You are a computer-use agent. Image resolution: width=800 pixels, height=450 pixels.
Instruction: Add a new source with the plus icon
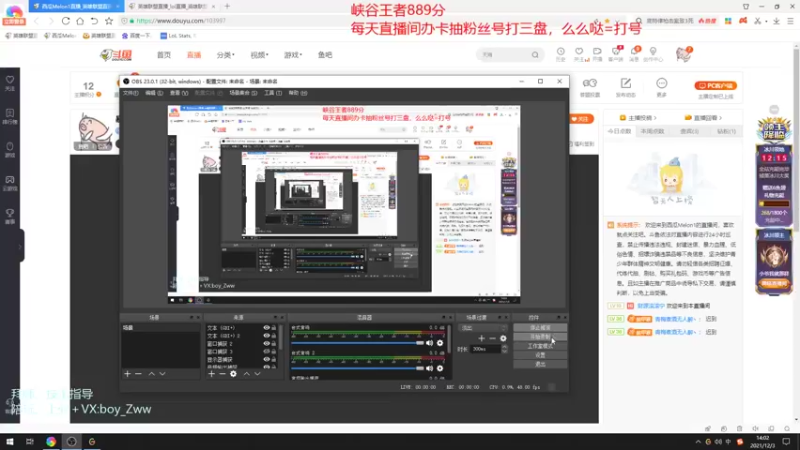pyautogui.click(x=212, y=374)
